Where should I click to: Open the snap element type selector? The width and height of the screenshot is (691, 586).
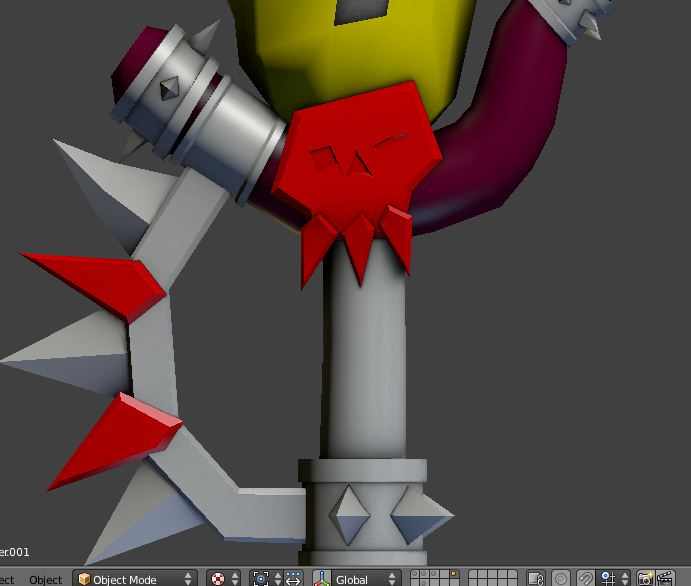614,579
